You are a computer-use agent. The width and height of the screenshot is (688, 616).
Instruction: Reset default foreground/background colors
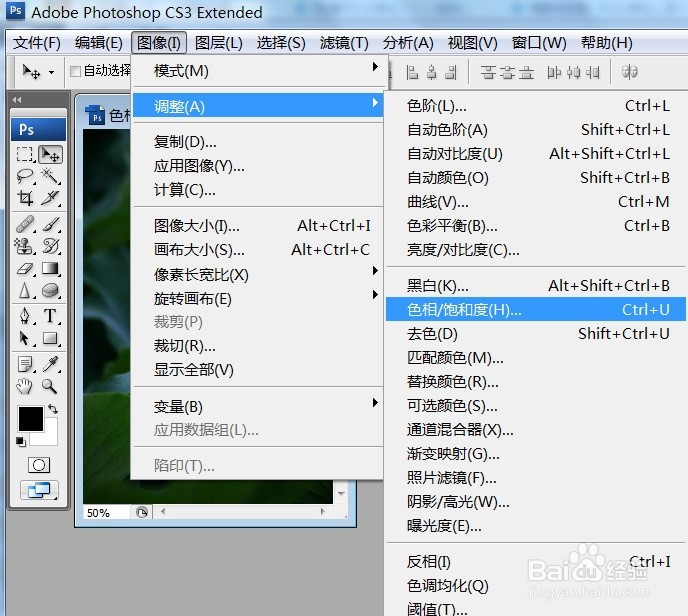coord(20,441)
